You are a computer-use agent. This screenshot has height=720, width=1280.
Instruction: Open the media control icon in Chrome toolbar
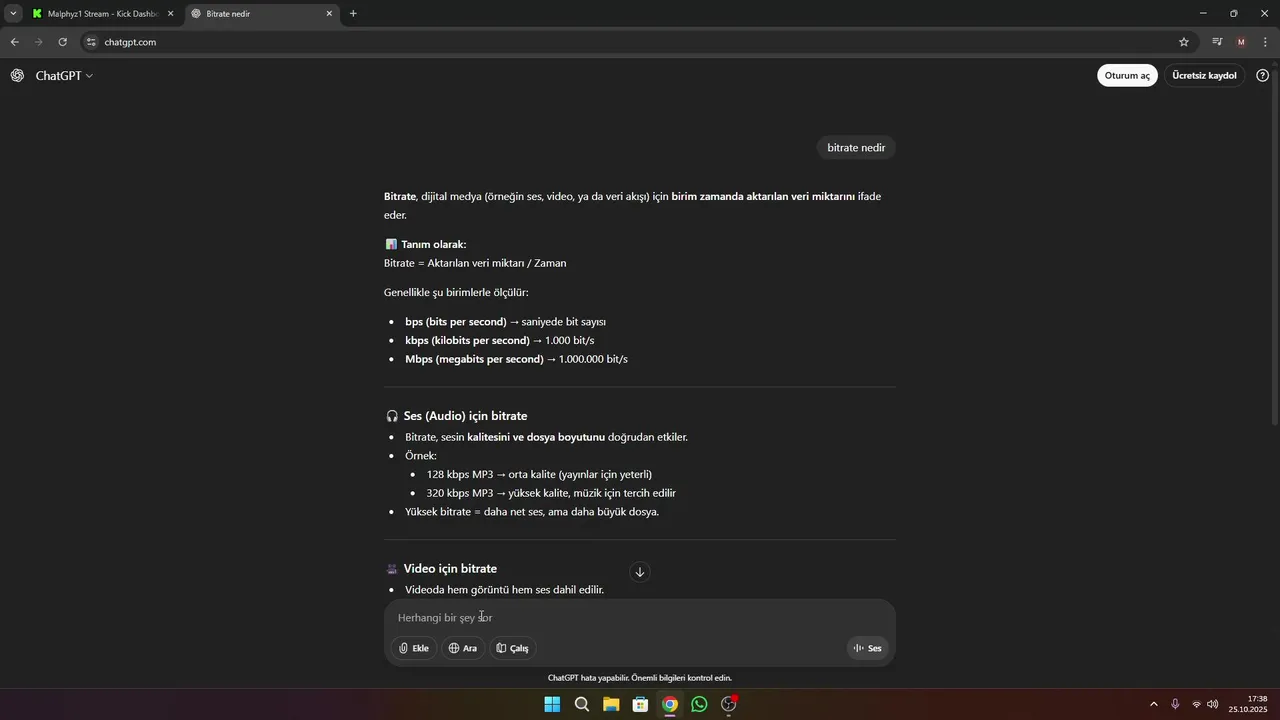click(x=1217, y=42)
